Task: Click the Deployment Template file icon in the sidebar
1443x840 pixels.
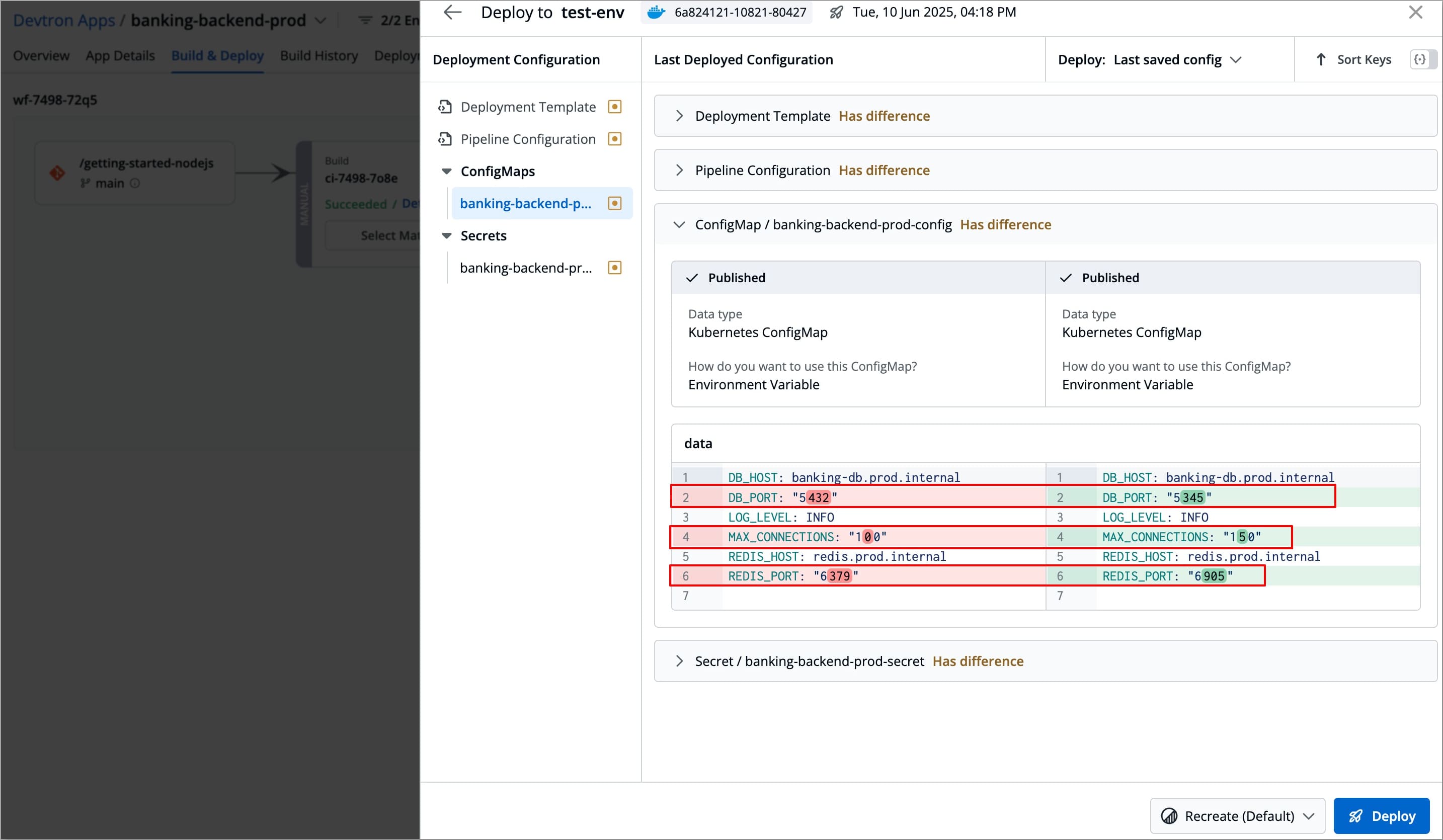Action: pyautogui.click(x=445, y=107)
